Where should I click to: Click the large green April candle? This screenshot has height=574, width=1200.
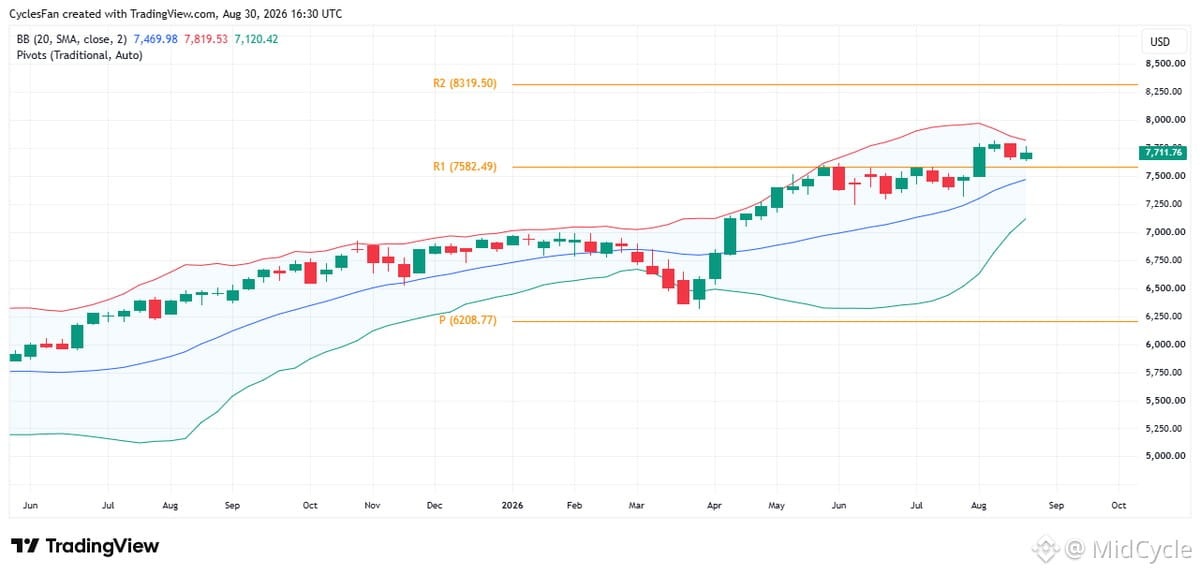click(730, 235)
